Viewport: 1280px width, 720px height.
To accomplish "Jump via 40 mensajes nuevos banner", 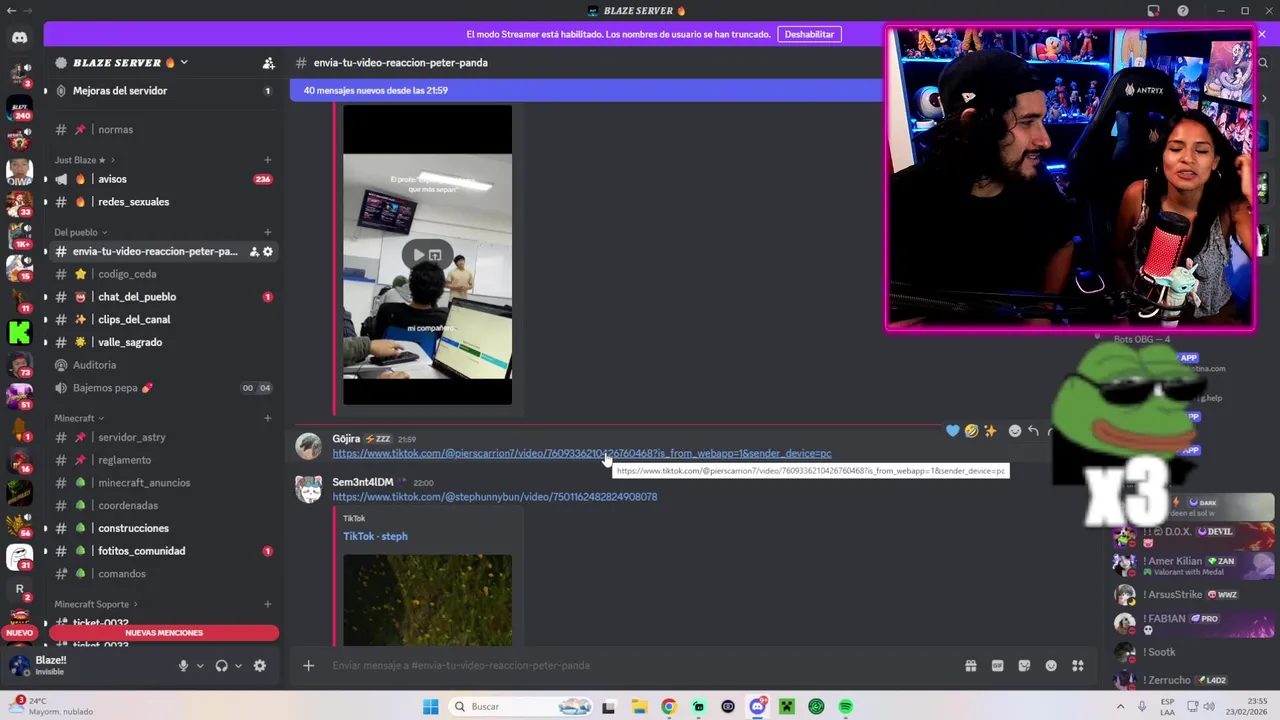I will tap(585, 91).
